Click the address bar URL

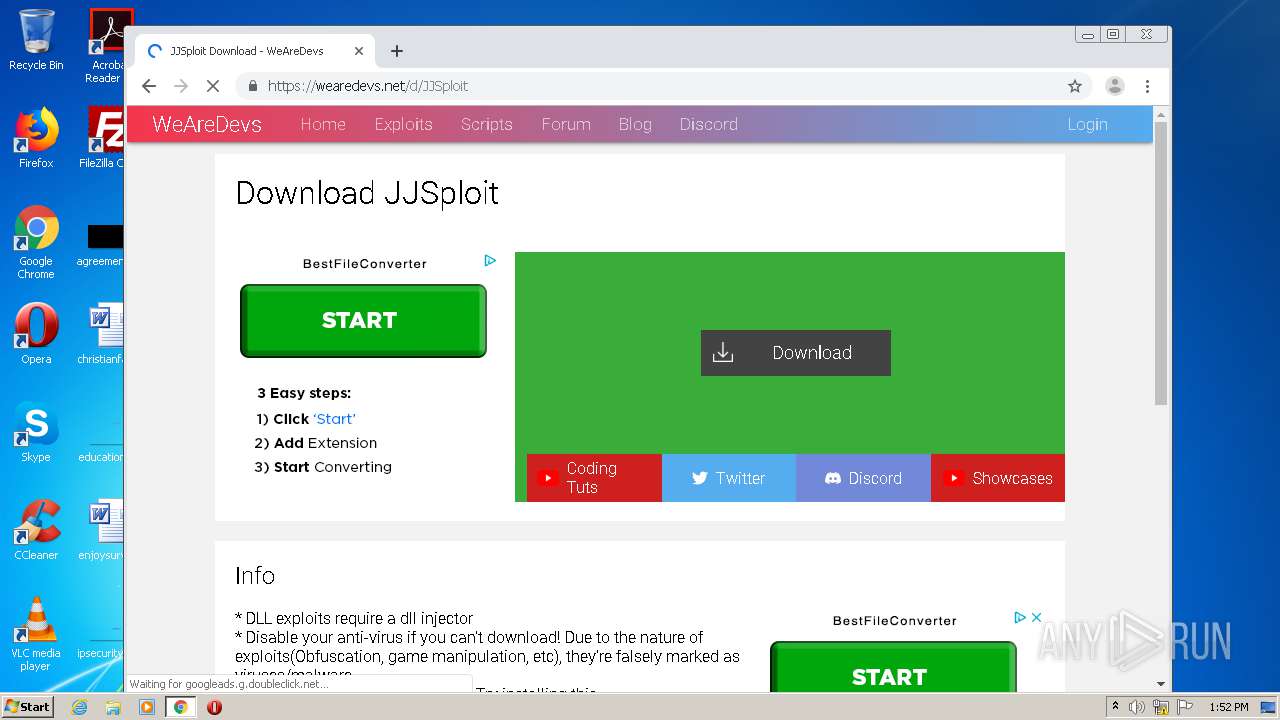(368, 86)
